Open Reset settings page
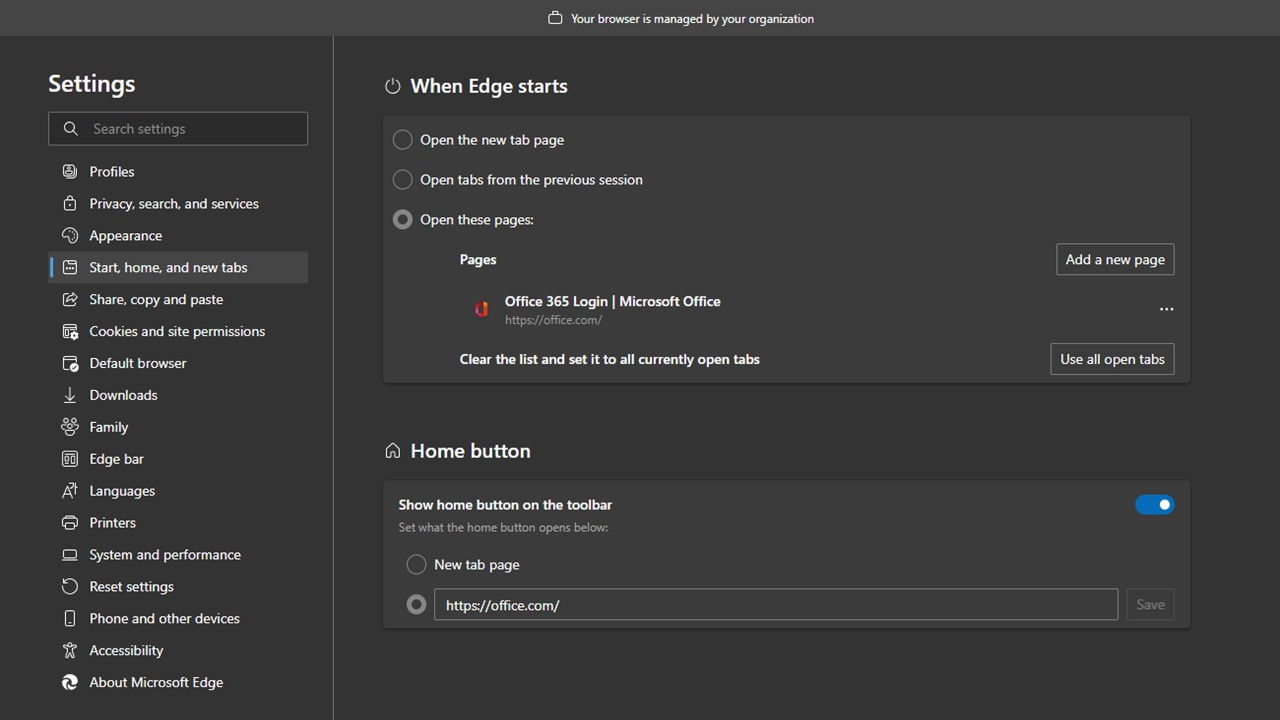 click(178, 587)
